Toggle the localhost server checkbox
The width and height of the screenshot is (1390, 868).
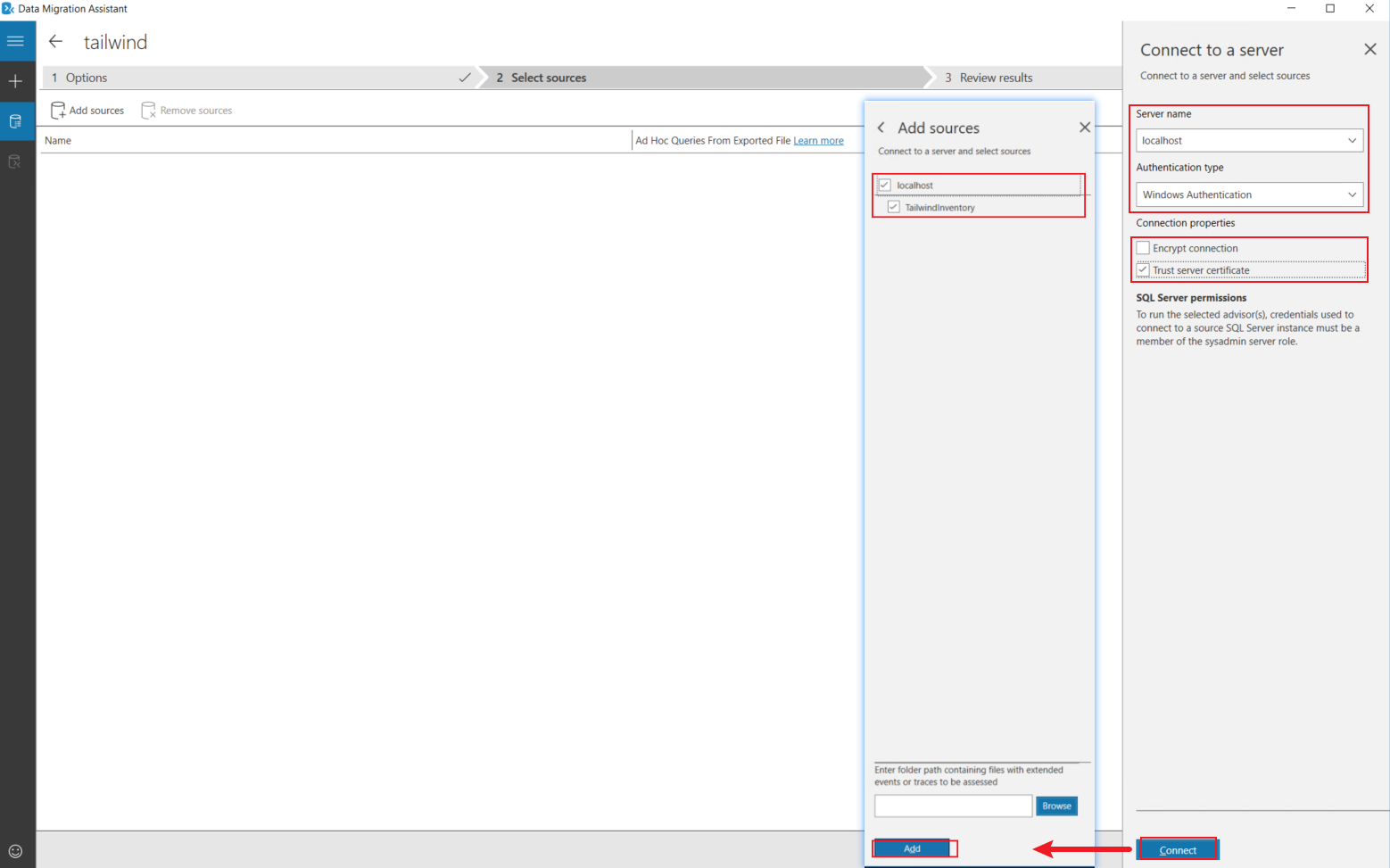click(885, 186)
